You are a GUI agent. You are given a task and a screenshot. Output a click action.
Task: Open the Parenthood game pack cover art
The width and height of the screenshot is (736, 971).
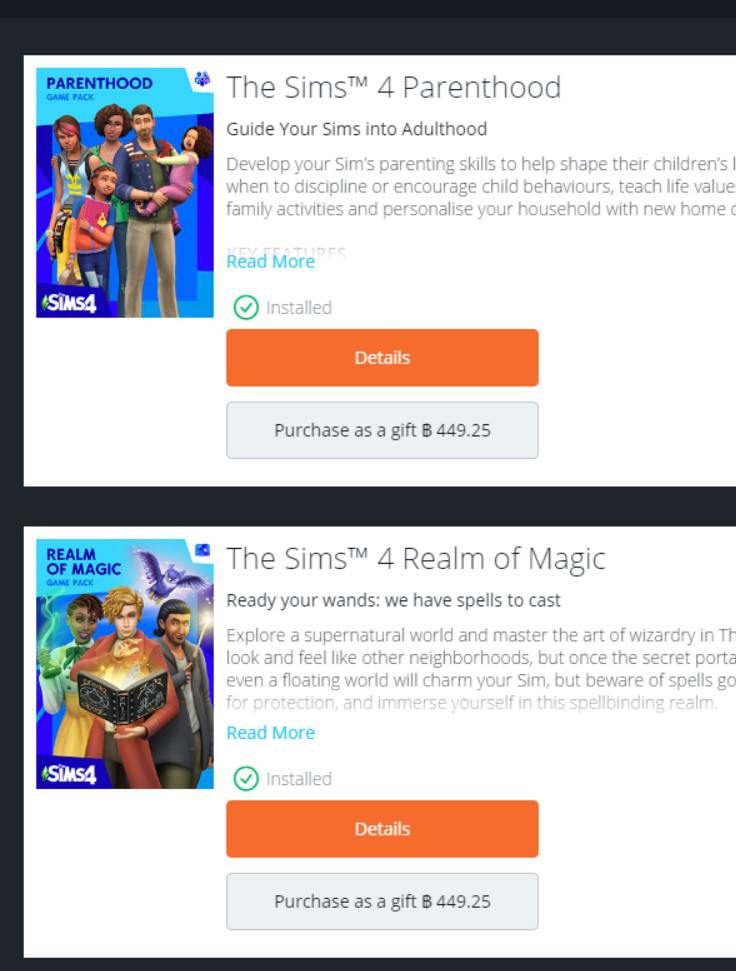pos(125,193)
